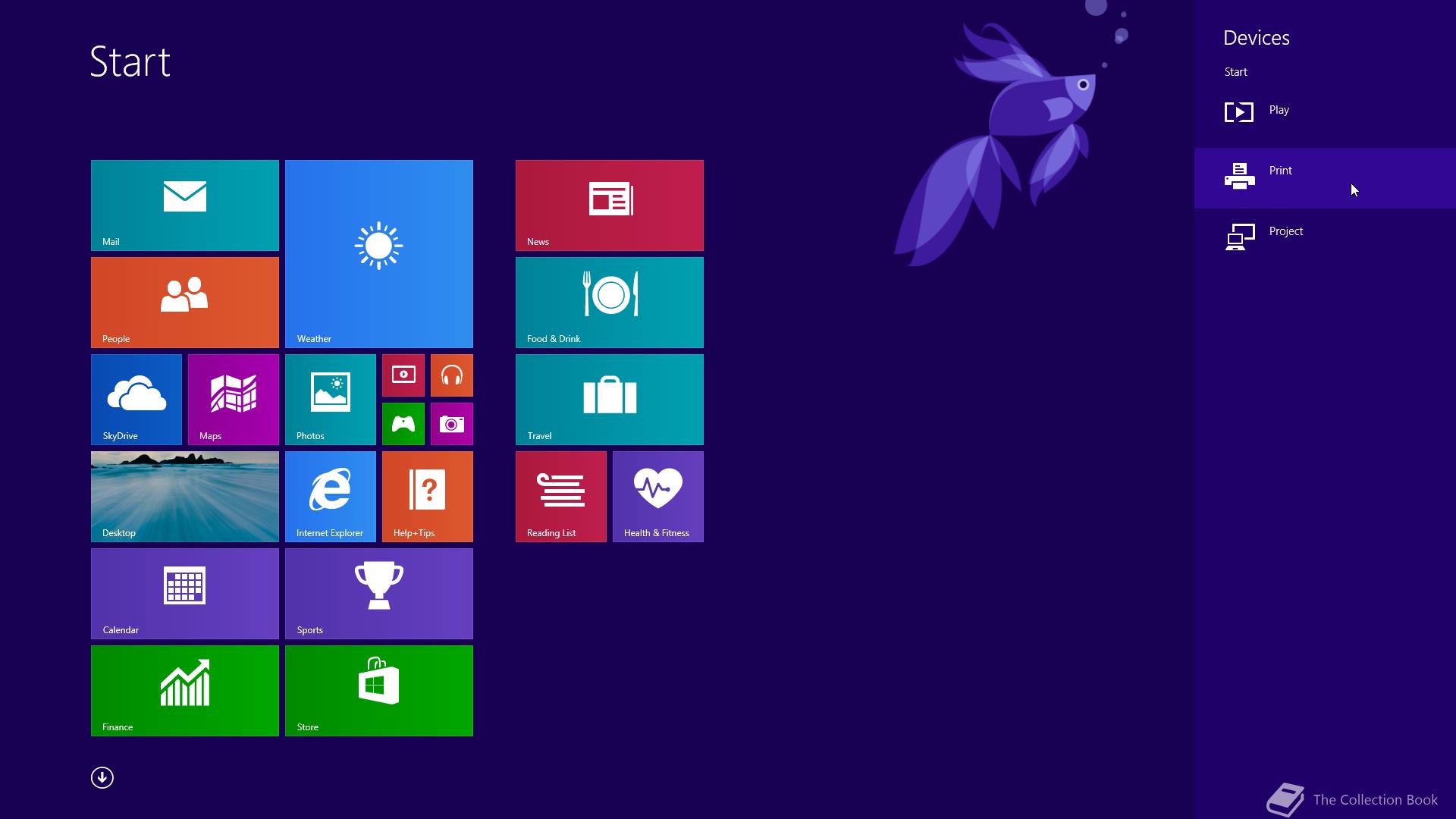This screenshot has width=1456, height=819.
Task: Launch Internet Explorer tile
Action: point(331,497)
